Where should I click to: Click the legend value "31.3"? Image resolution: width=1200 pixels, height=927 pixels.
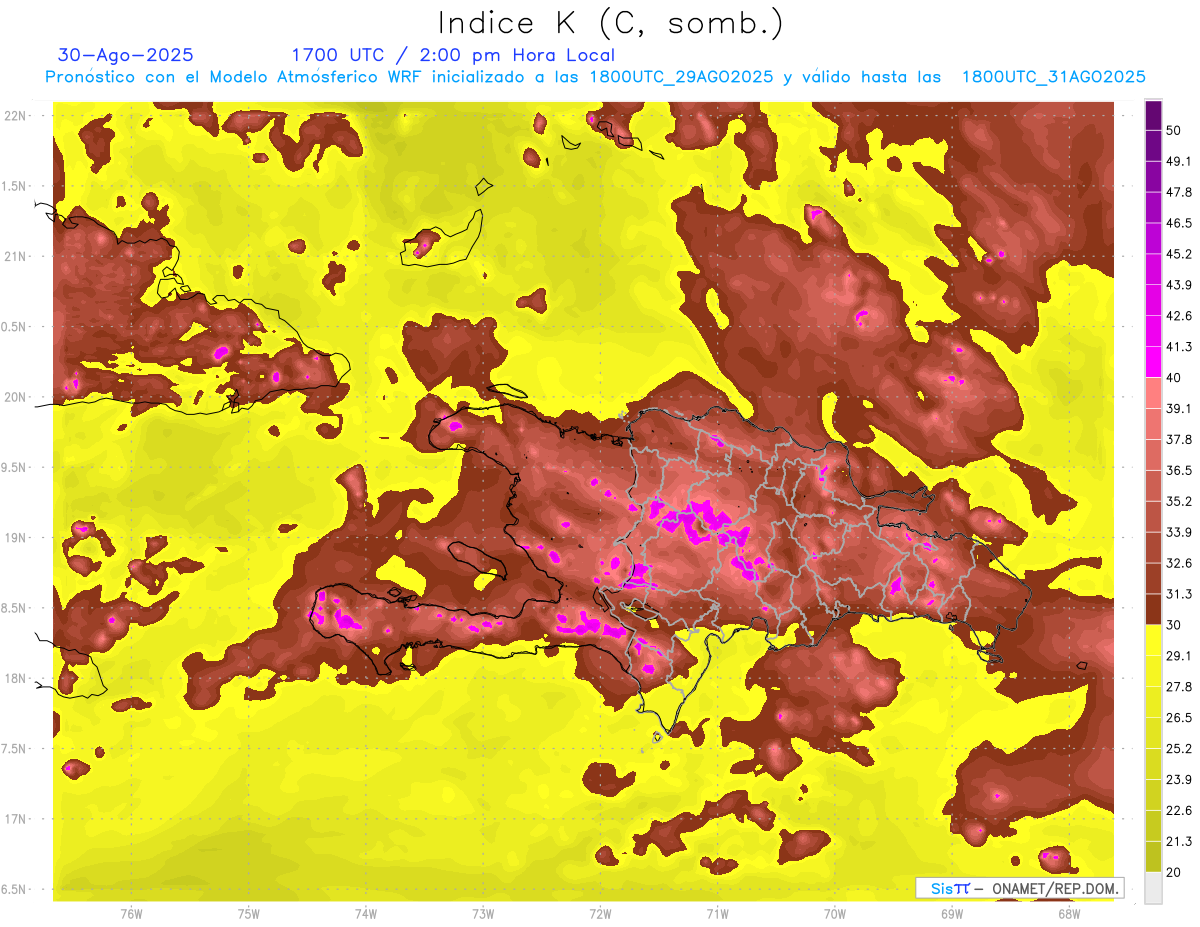click(x=1179, y=595)
